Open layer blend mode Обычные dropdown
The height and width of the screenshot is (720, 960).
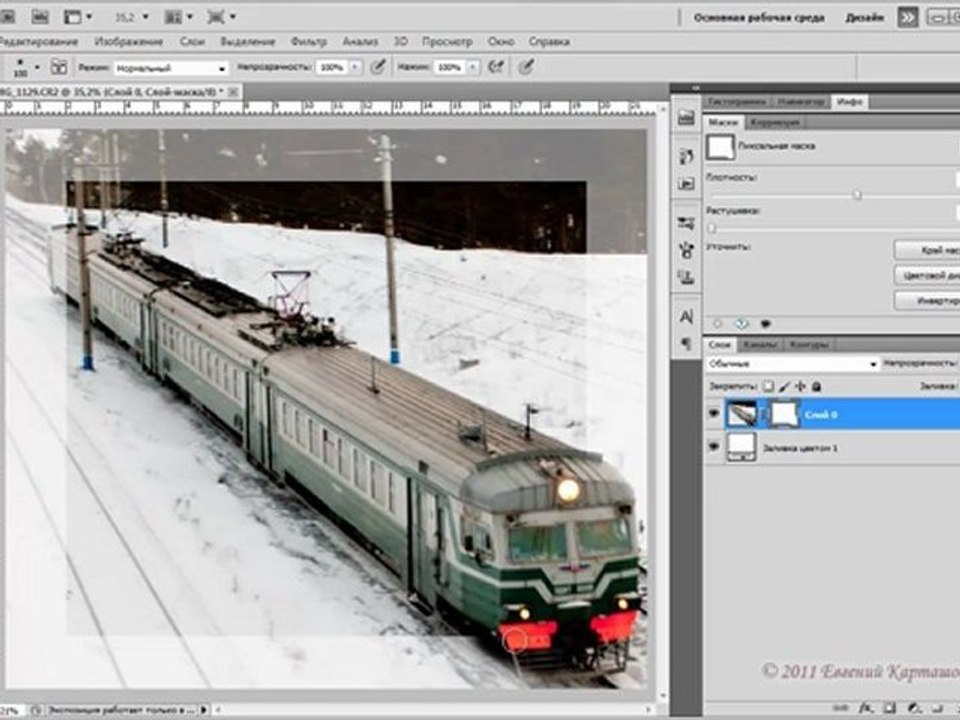pyautogui.click(x=792, y=364)
